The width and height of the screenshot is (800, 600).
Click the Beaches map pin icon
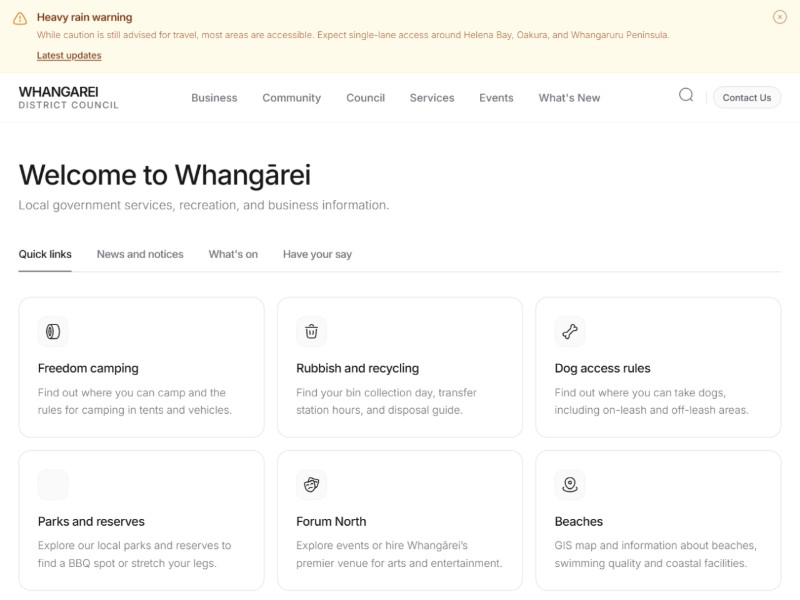570,485
